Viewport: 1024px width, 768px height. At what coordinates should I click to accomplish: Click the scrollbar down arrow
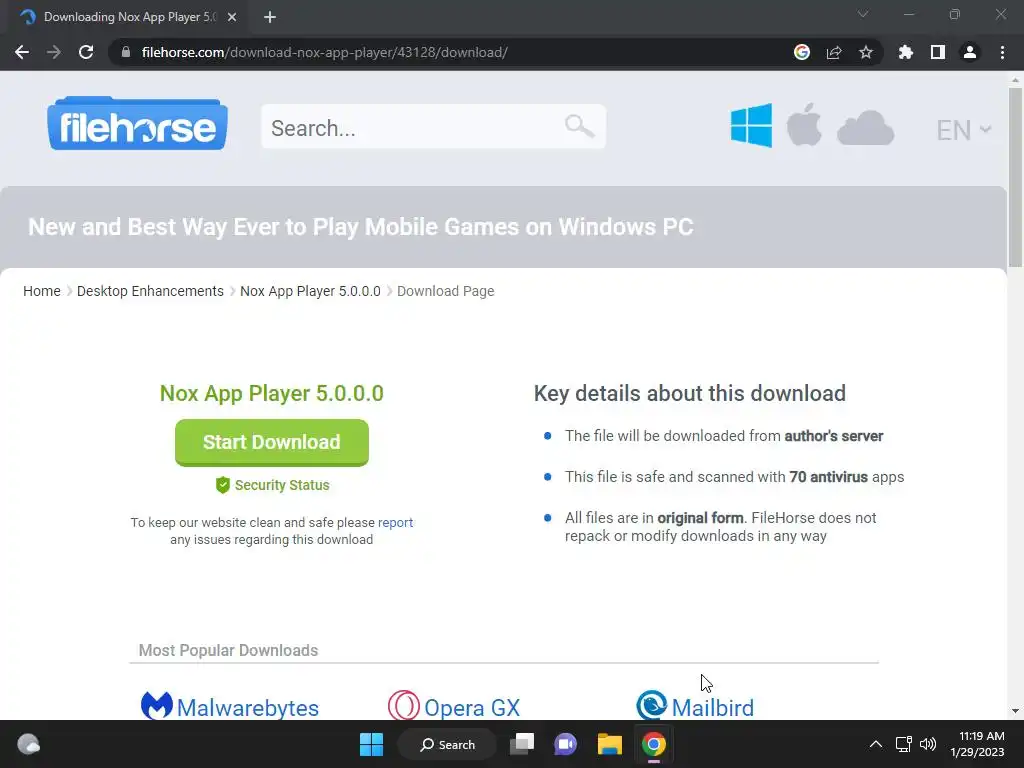(x=1015, y=711)
